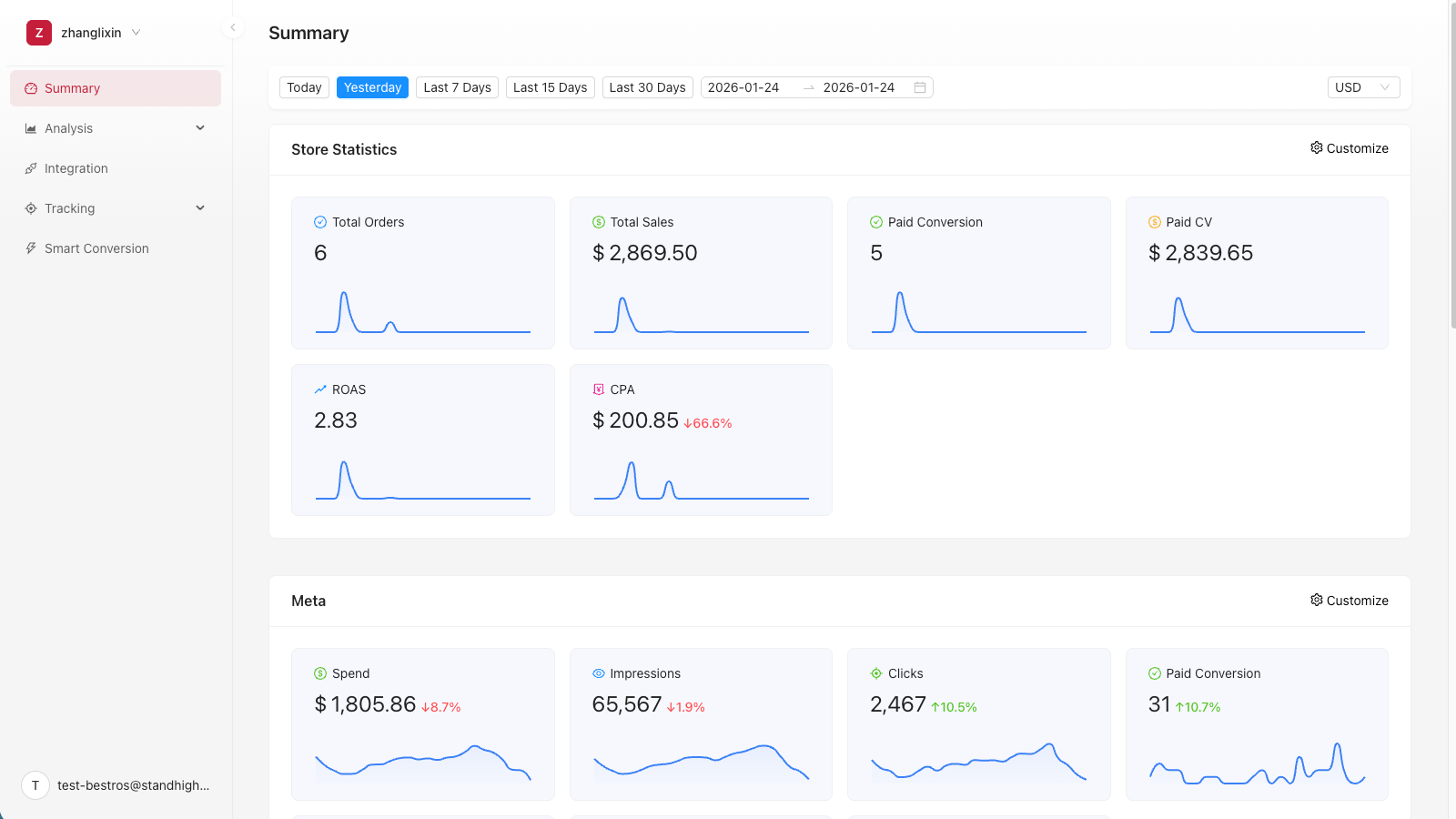Image resolution: width=1456 pixels, height=819 pixels.
Task: Click the Spend sparkline chart
Action: [423, 764]
